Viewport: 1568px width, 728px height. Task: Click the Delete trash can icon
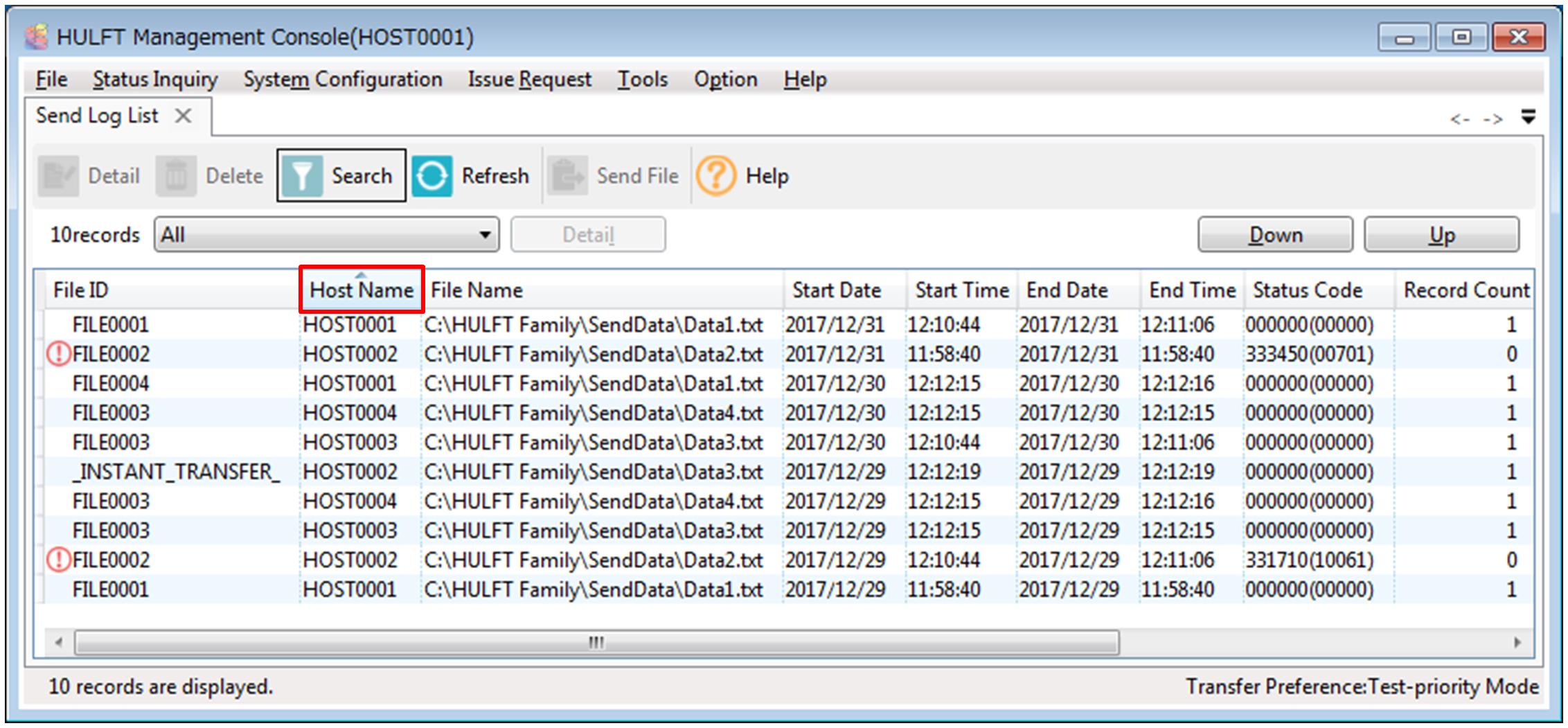point(176,176)
